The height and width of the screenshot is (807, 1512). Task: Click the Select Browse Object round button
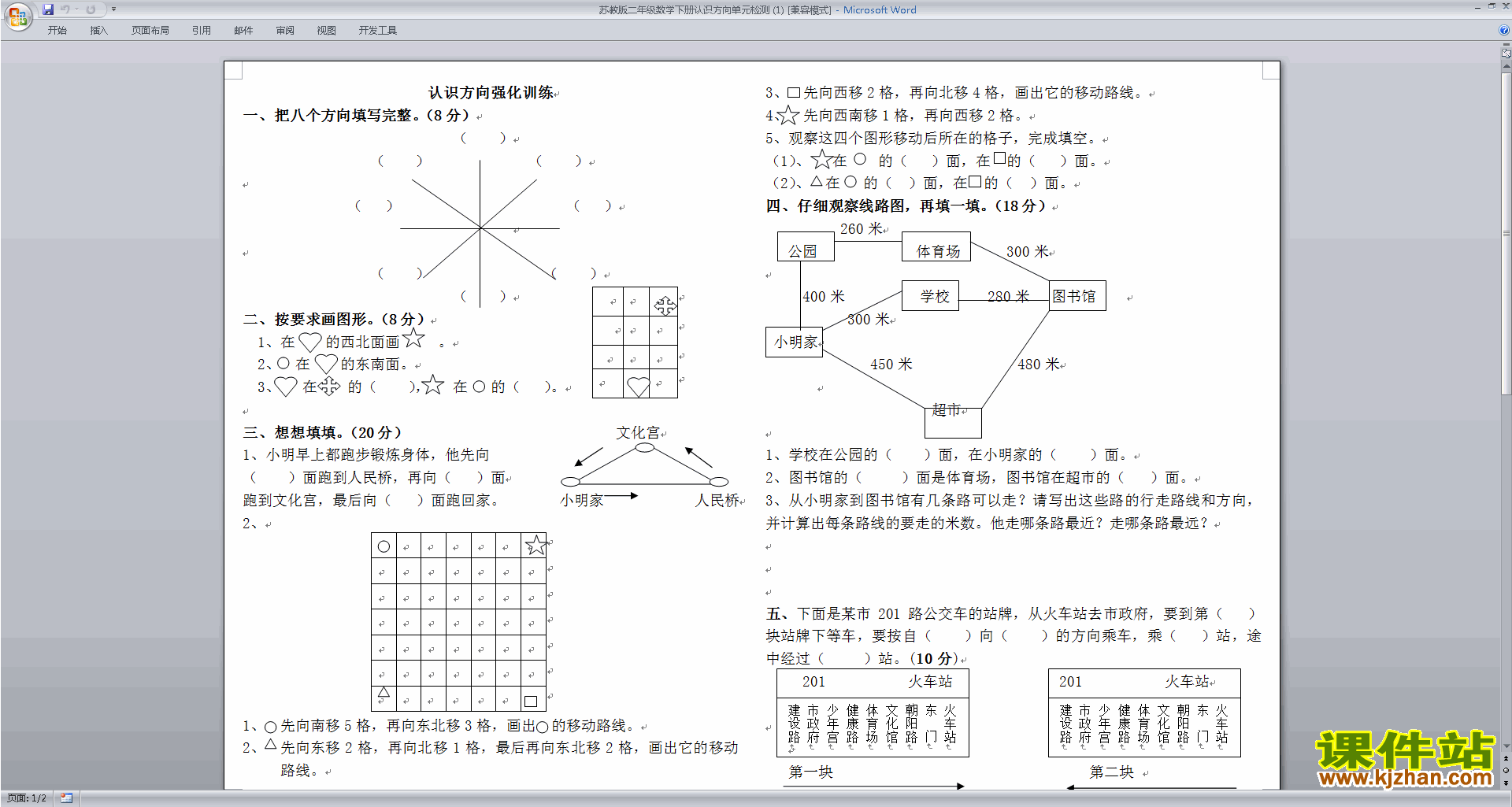(x=1506, y=771)
